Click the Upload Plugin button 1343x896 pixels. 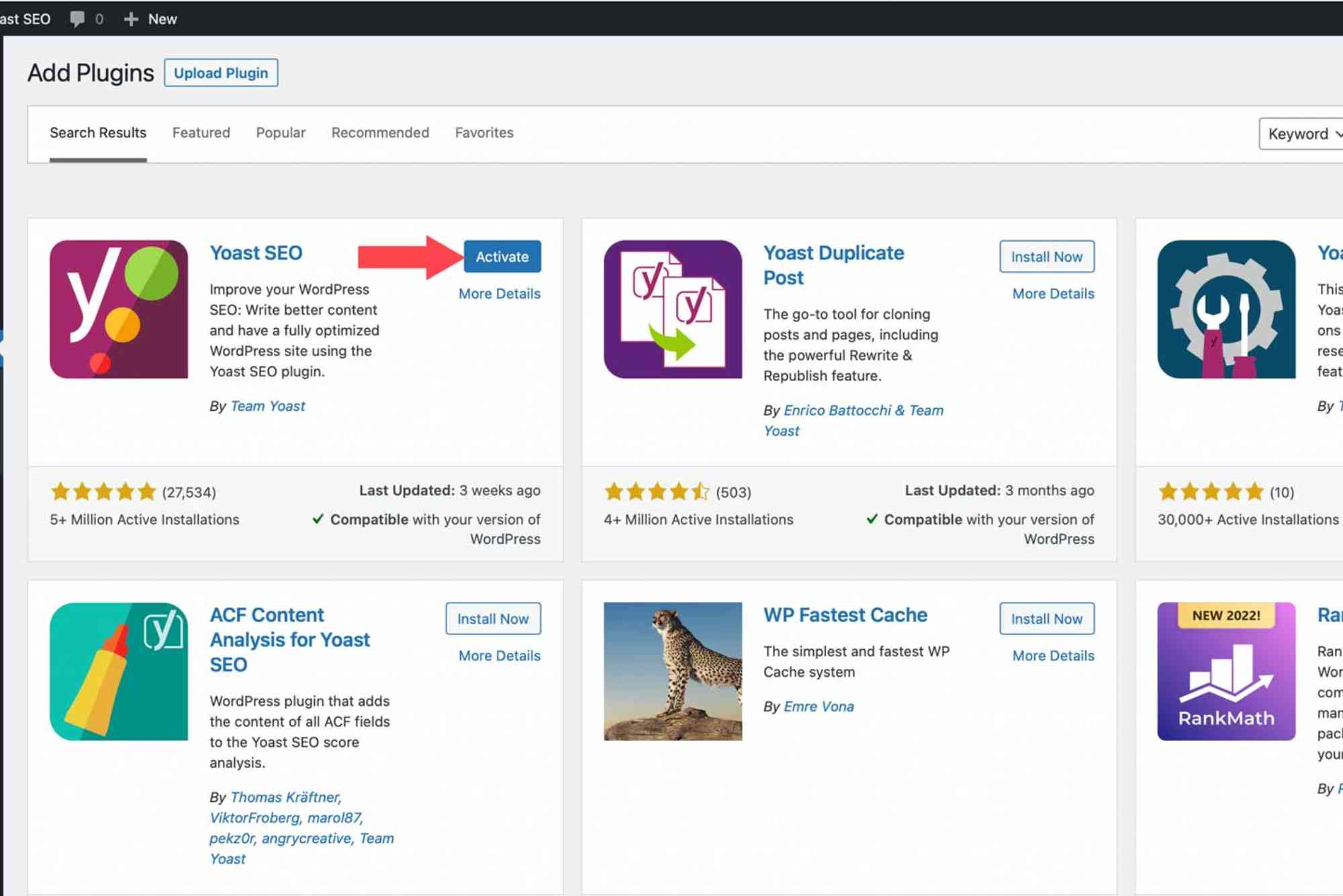[x=222, y=72]
